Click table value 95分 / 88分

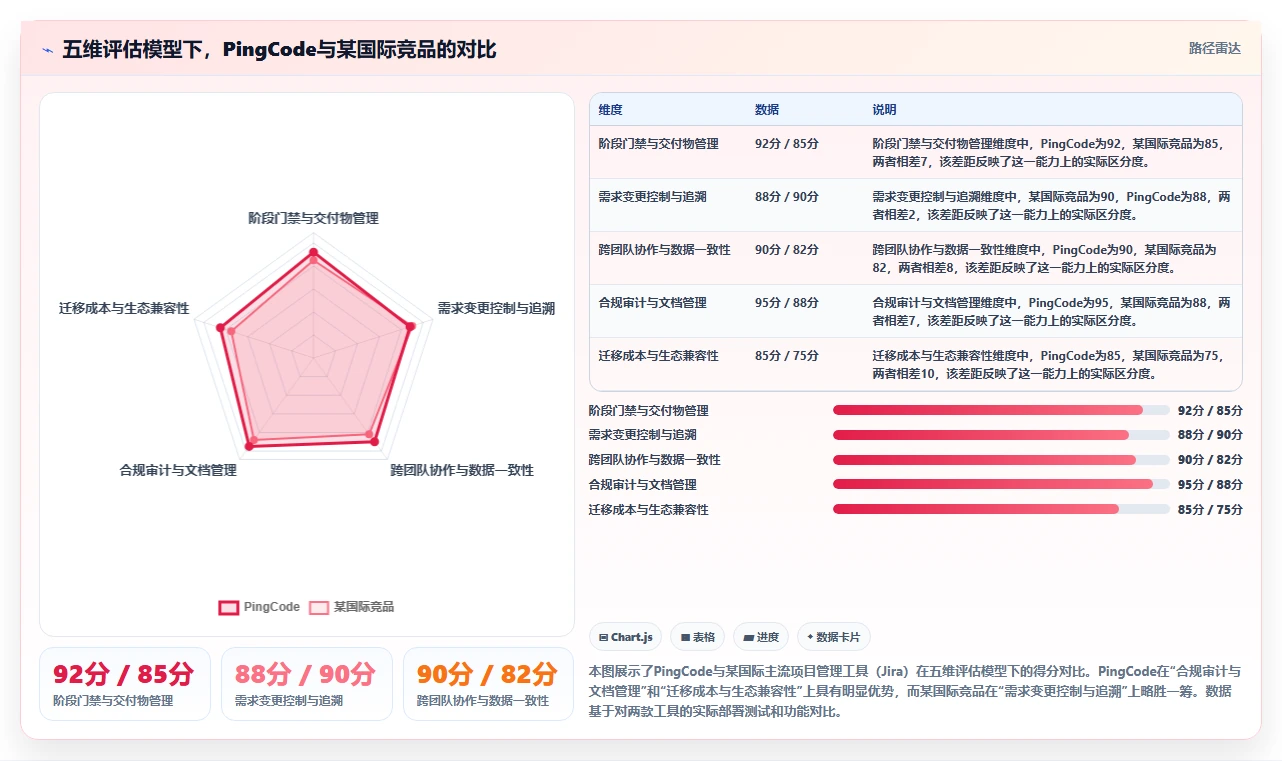(787, 303)
